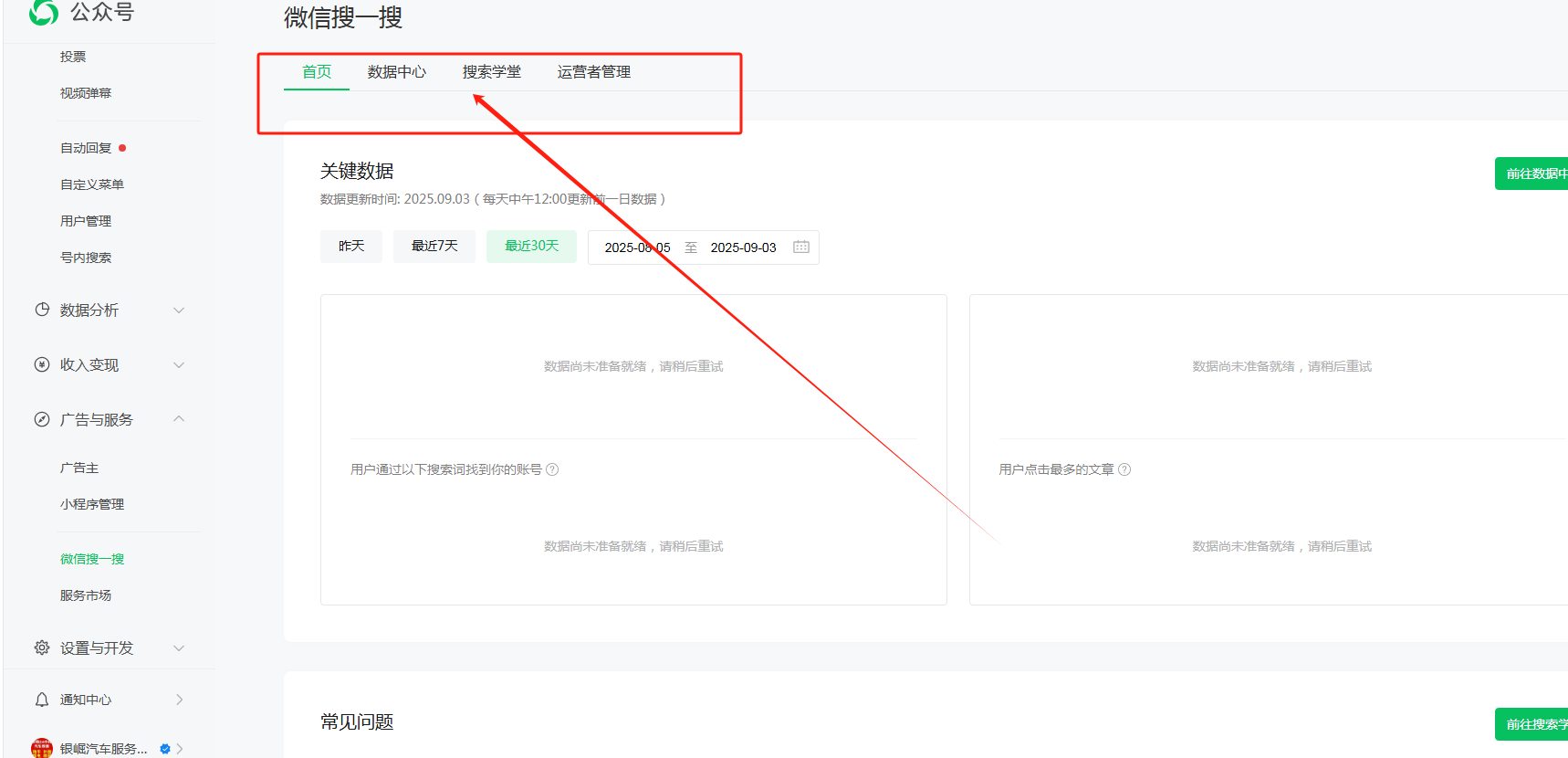Click the 关键数据 section heading

coord(357,171)
